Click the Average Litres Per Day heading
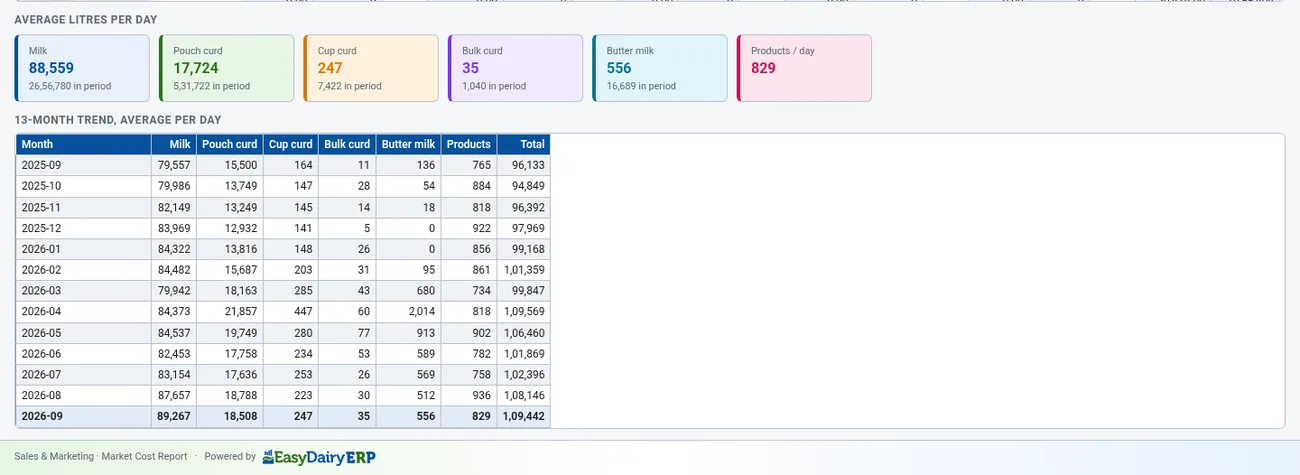 tap(86, 19)
